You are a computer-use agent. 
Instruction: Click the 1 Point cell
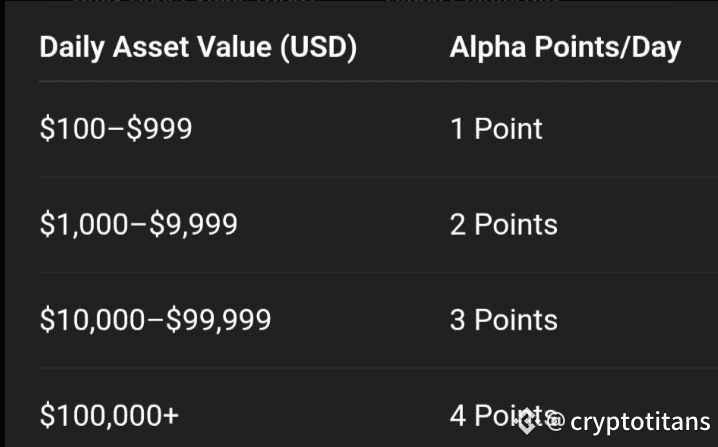pyautogui.click(x=496, y=129)
